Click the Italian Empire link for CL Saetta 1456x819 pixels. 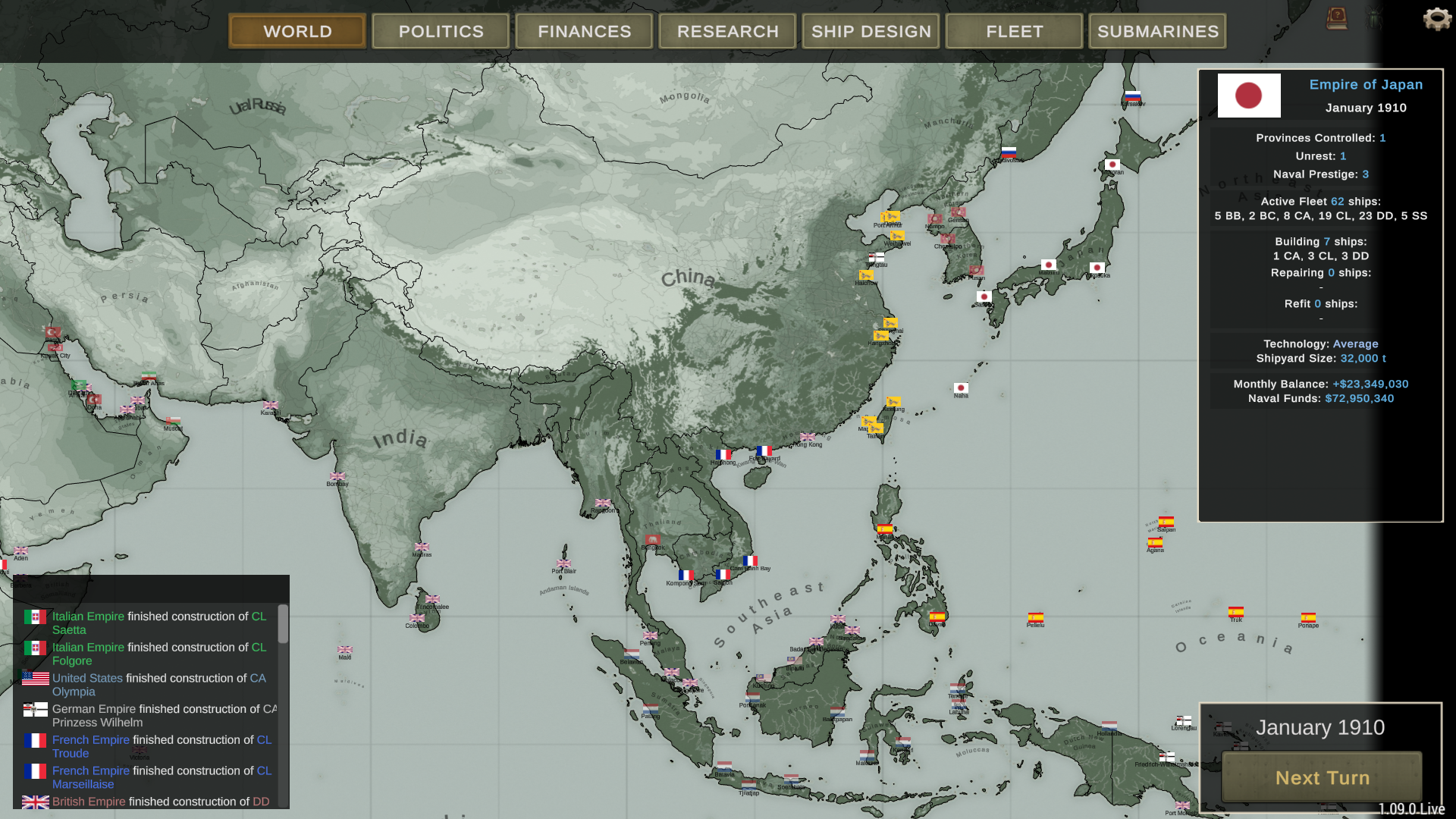tap(88, 617)
